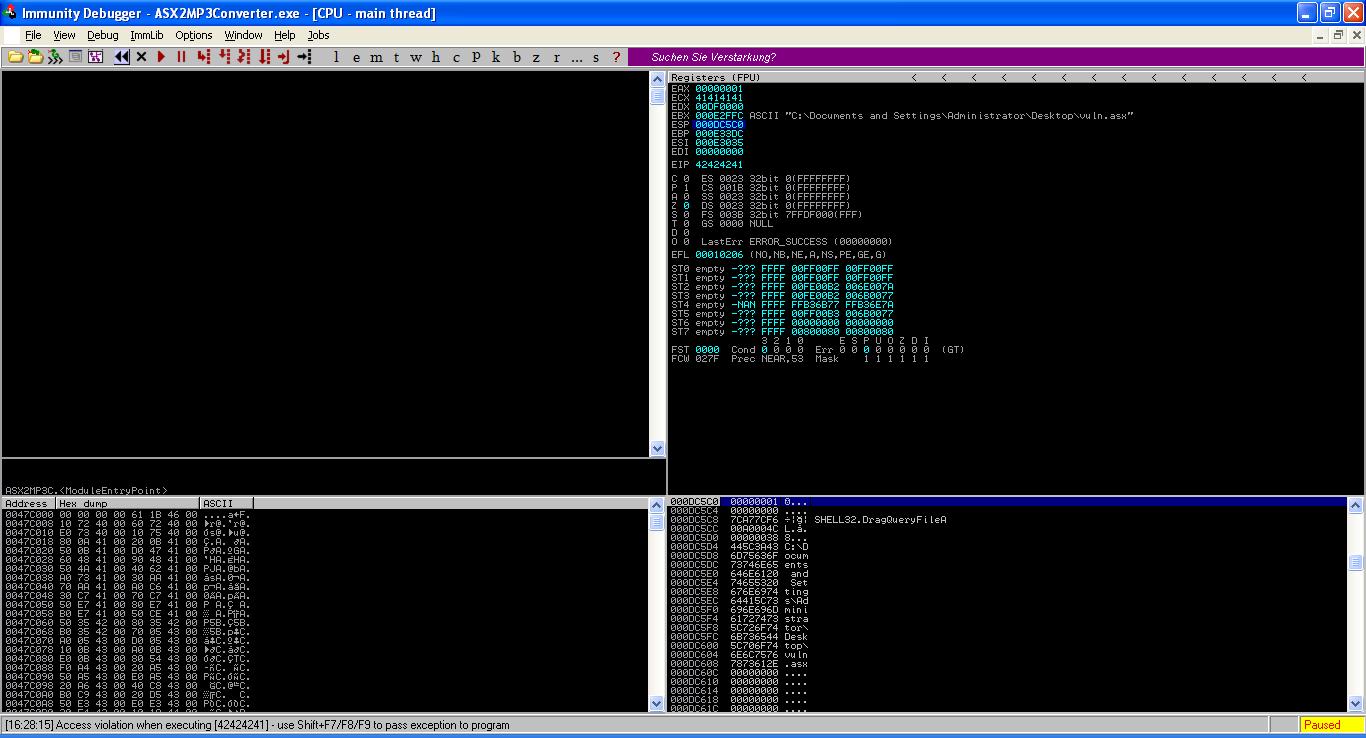Click the Hex dump column header
1366x738 pixels.
[127, 503]
